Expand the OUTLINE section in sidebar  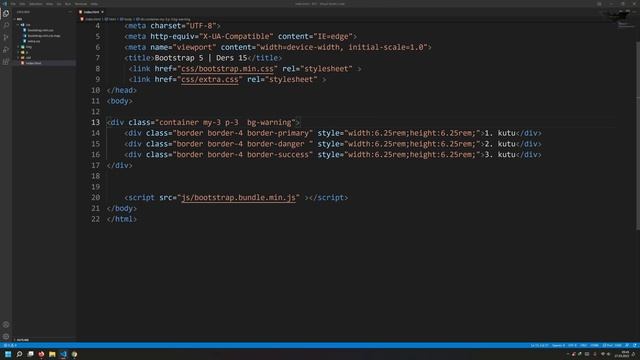(x=23, y=340)
